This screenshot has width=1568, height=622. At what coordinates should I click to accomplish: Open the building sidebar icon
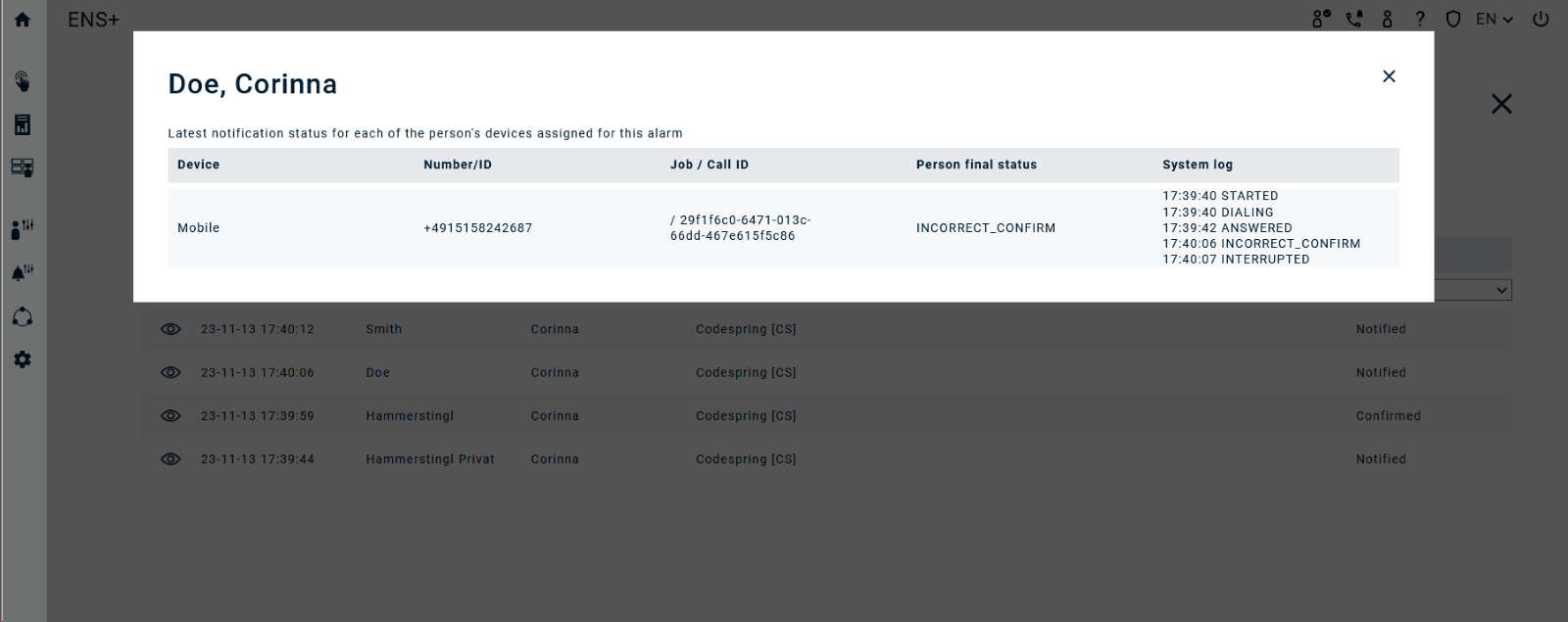(23, 124)
